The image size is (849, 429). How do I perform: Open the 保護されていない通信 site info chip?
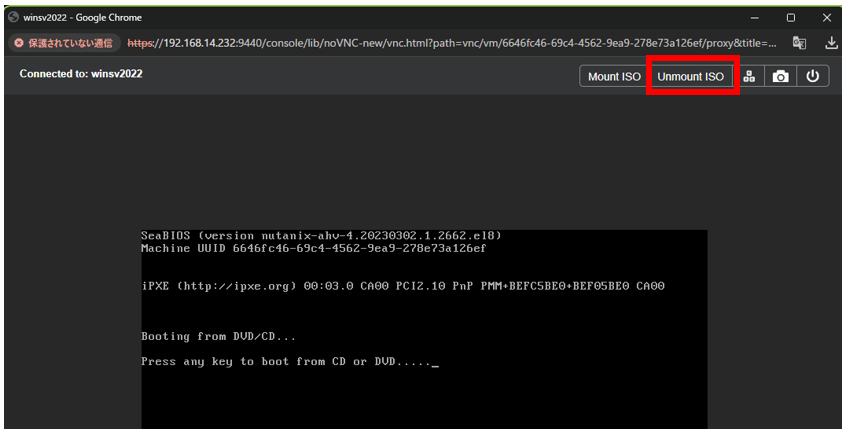(64, 43)
